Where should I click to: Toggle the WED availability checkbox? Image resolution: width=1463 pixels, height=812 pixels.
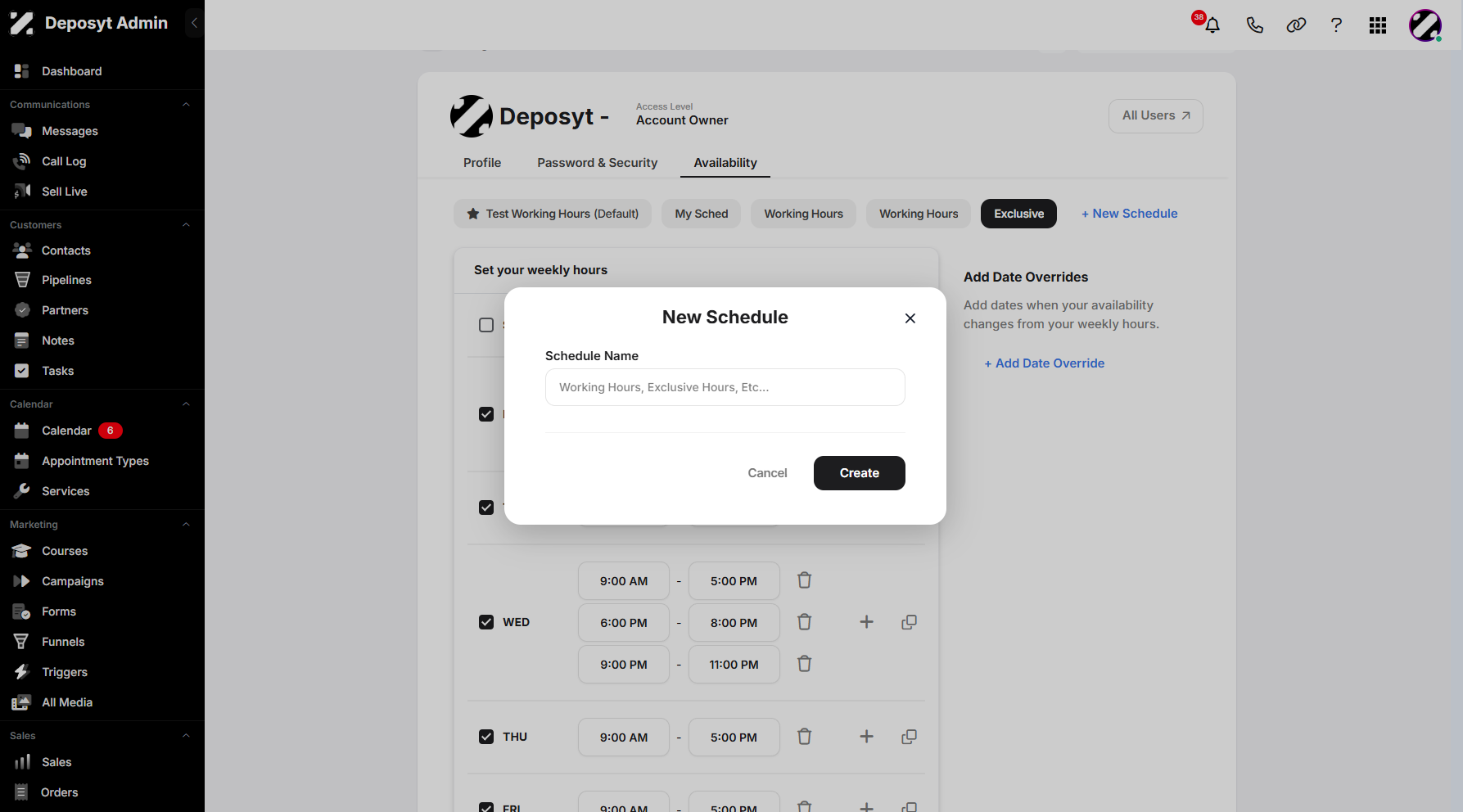(x=486, y=622)
